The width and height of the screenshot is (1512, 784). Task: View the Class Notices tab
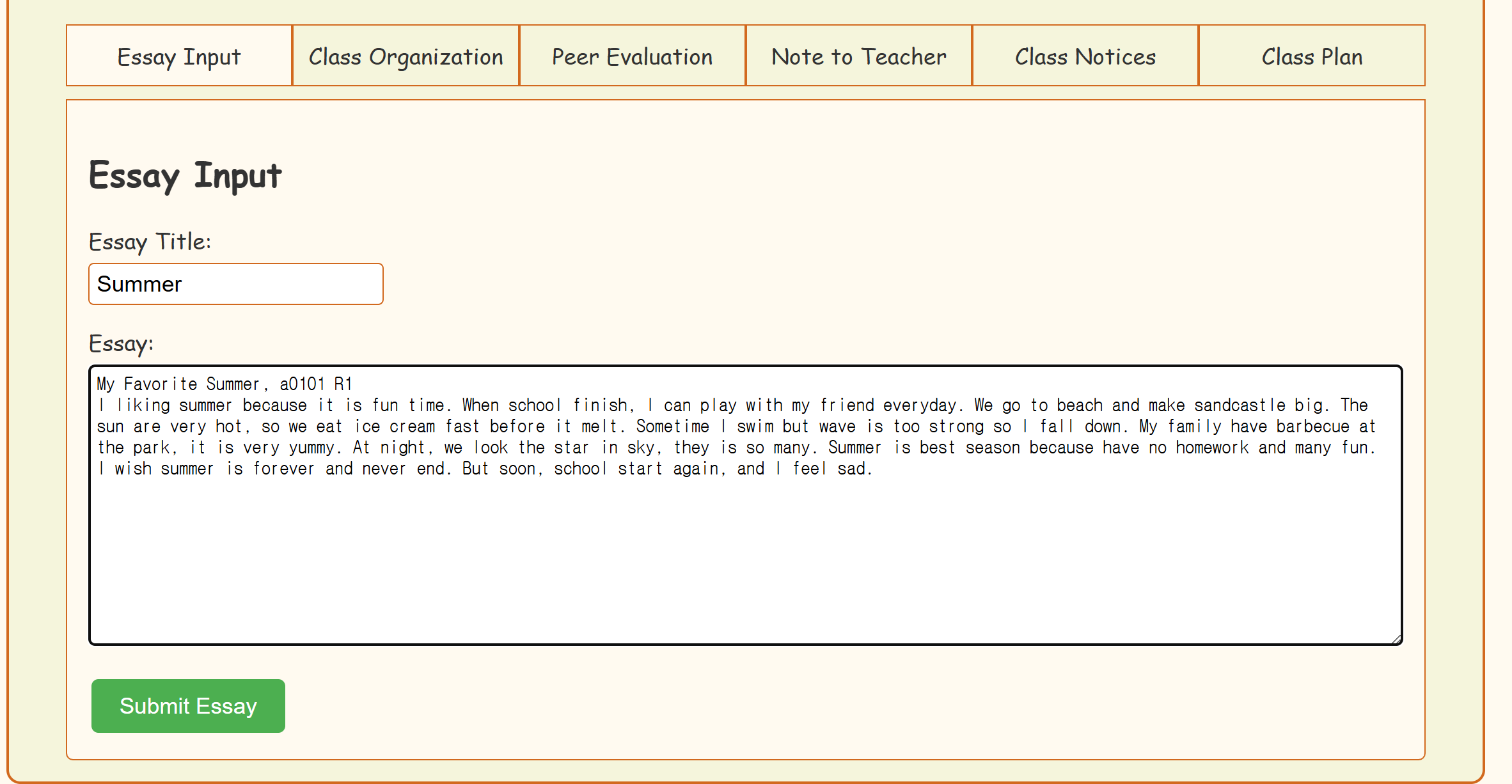pyautogui.click(x=1085, y=56)
